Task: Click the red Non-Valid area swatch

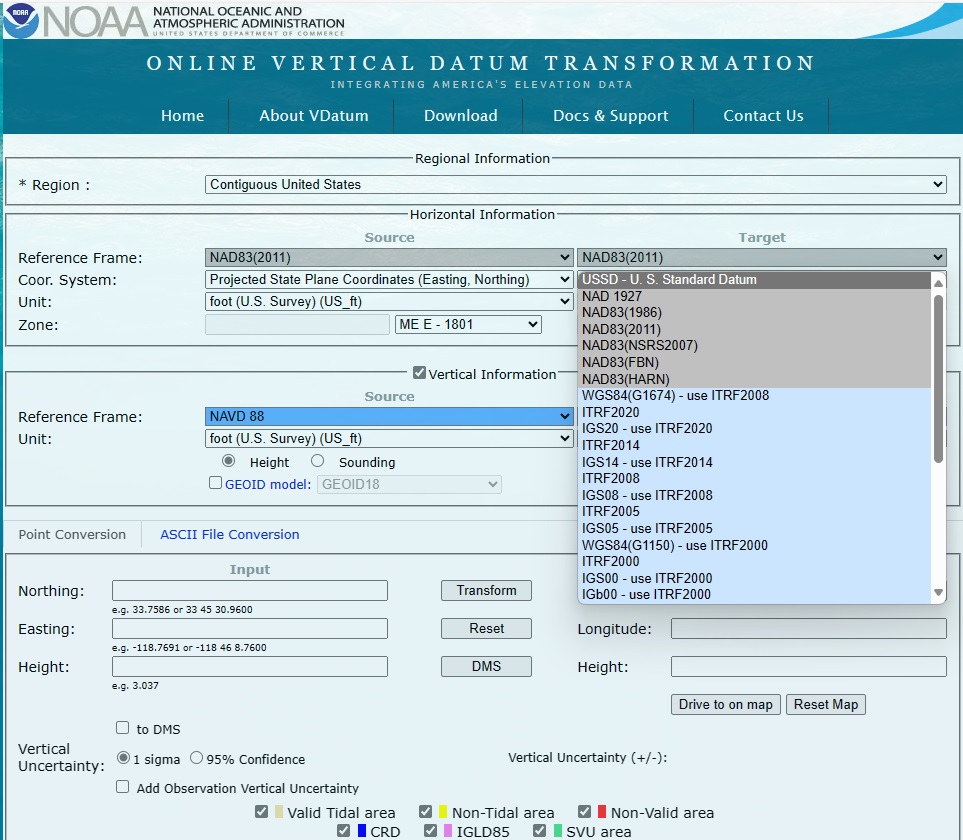Action: pos(602,812)
